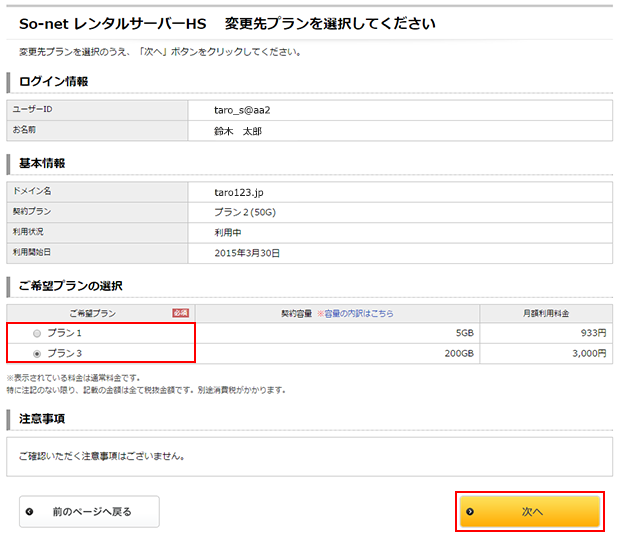Screen dimensions: 620x534
Task: Click the 前のページへ戻る button
Action: click(89, 511)
